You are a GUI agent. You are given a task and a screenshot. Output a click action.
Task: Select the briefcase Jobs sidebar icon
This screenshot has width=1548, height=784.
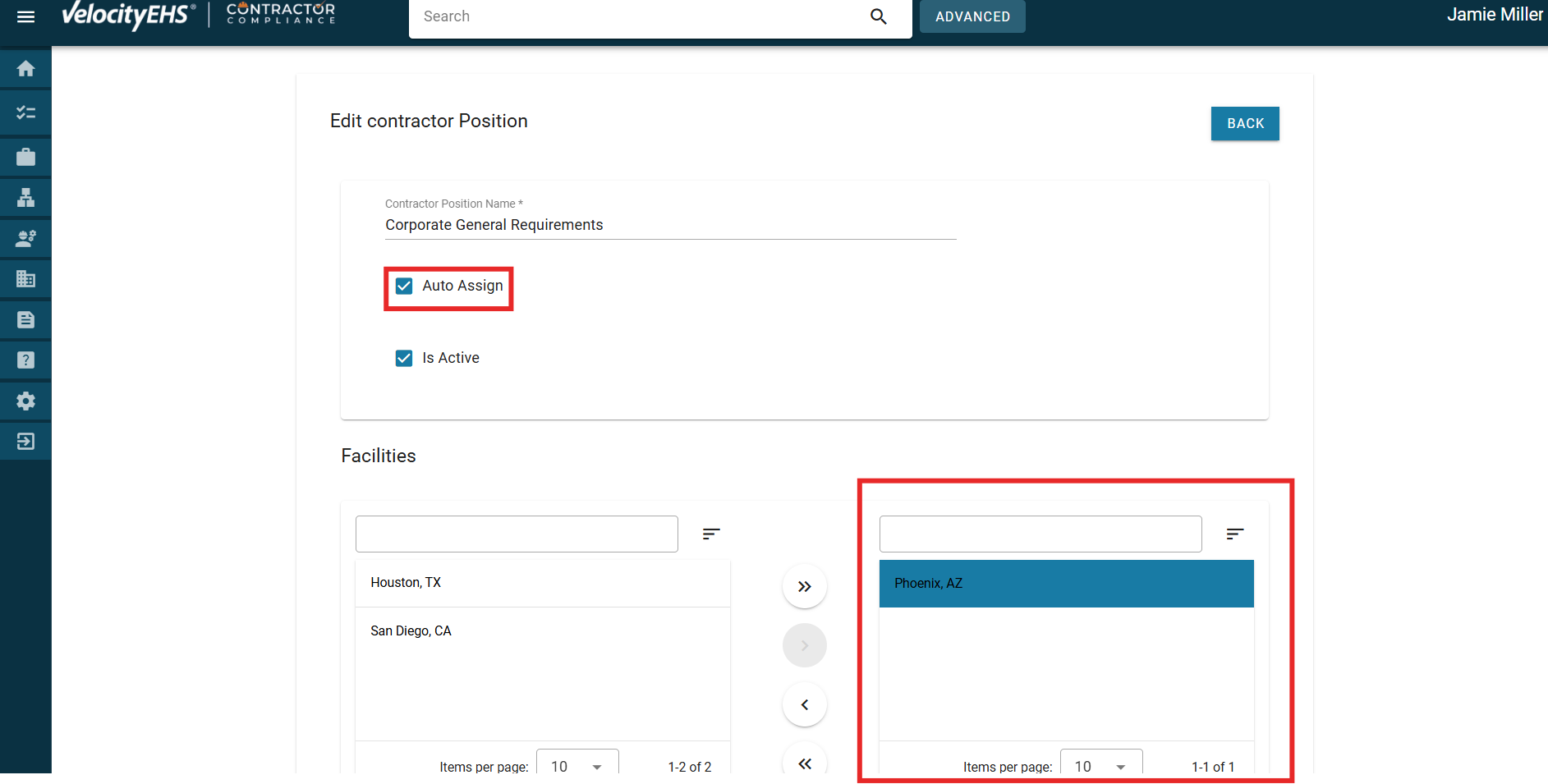click(25, 156)
